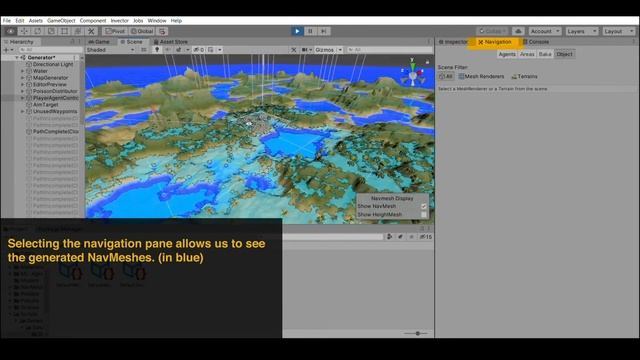Open the Gizmos dropdown
This screenshot has height=360, width=640.
pos(329,50)
